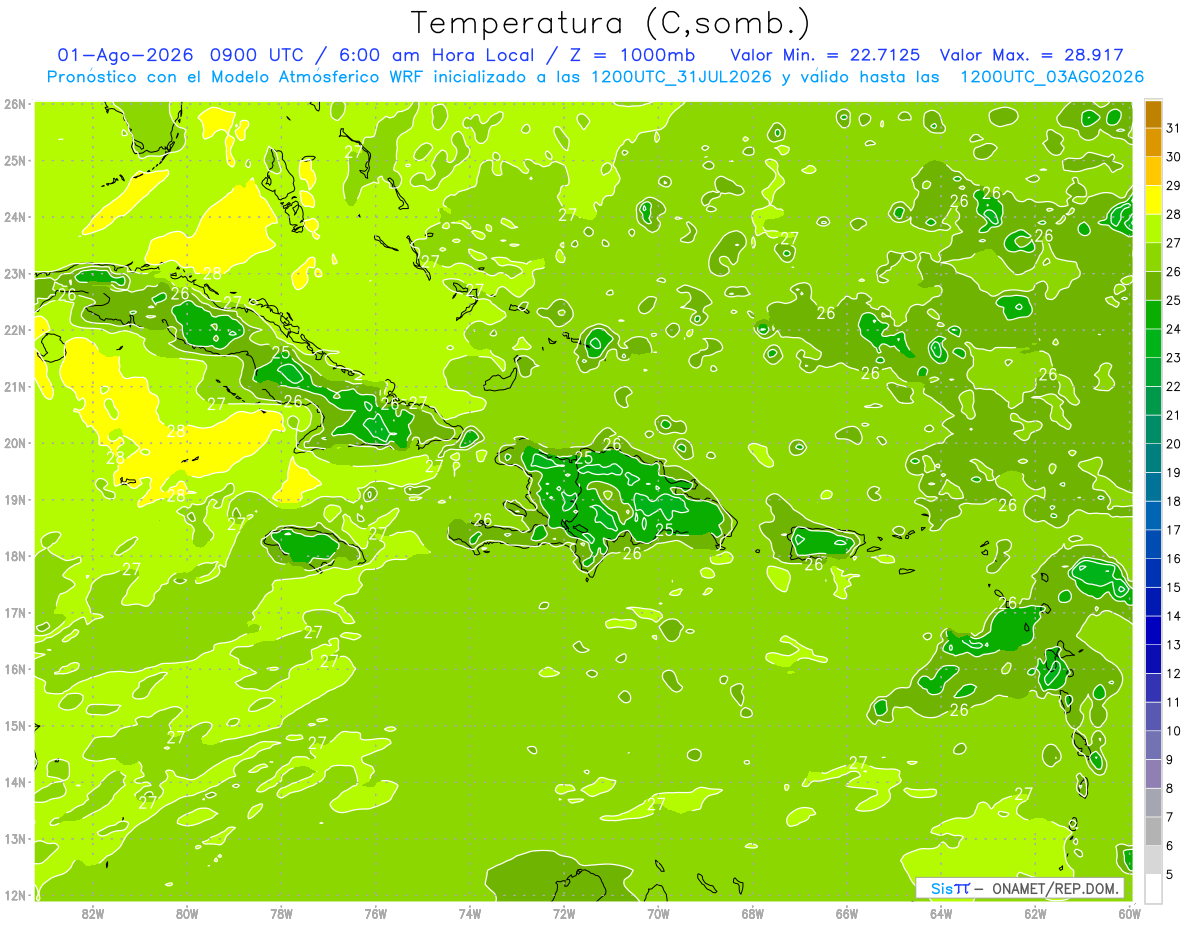Click the 70W longitude label
Screen dimensions: 1200x927
coord(658,912)
